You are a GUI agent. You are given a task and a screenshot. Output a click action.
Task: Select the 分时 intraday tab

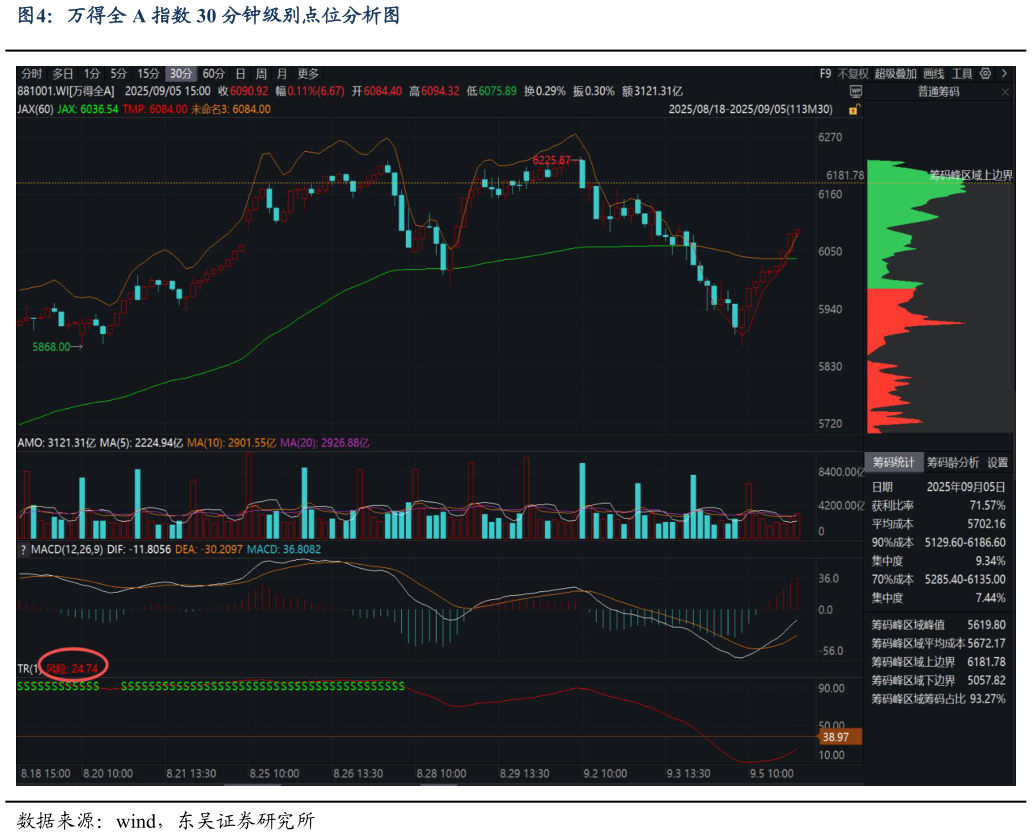(x=31, y=73)
